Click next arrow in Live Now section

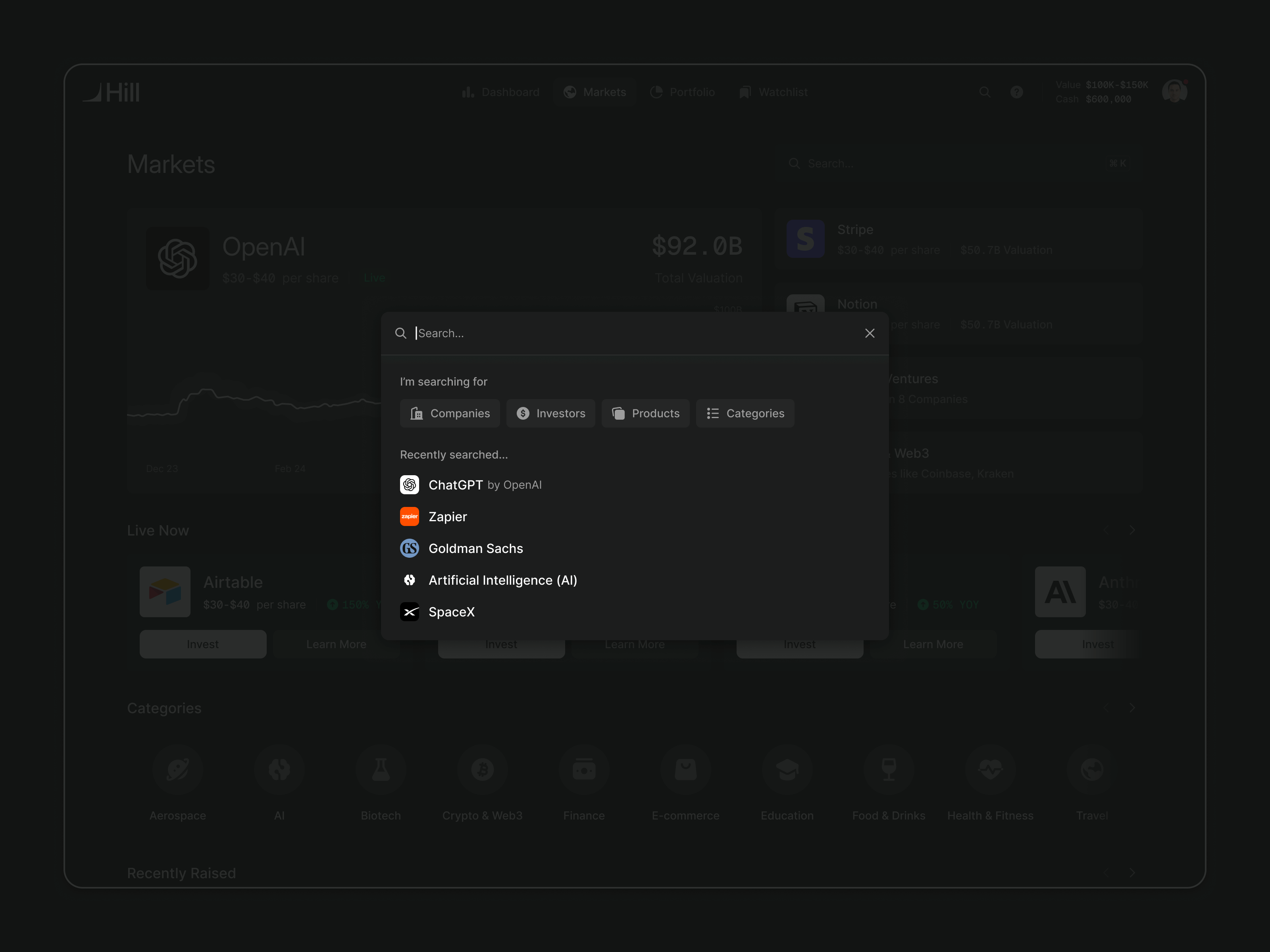click(x=1132, y=530)
